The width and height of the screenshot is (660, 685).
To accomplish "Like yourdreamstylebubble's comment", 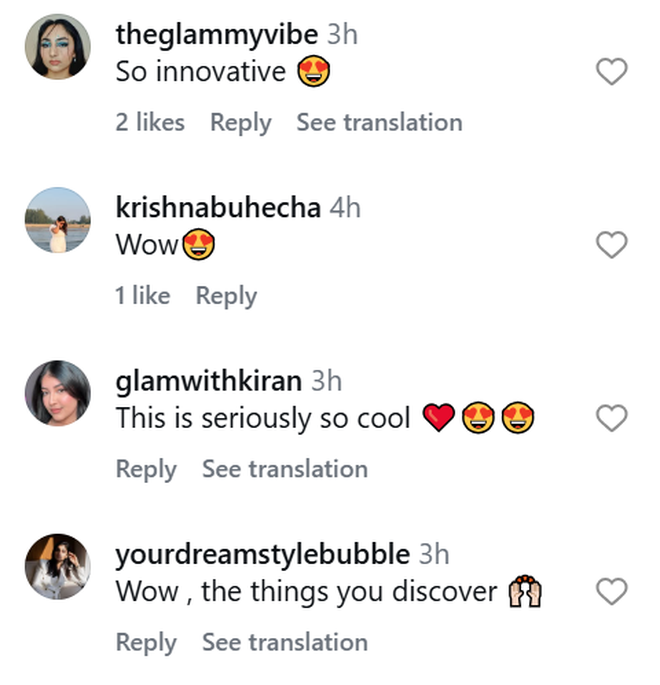I will (x=611, y=592).
